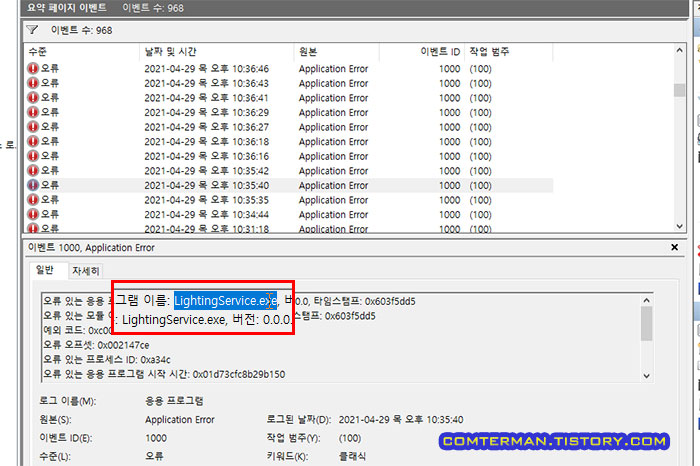Sort by 이벤트 ID column header
The image size is (700, 466).
[x=422, y=52]
